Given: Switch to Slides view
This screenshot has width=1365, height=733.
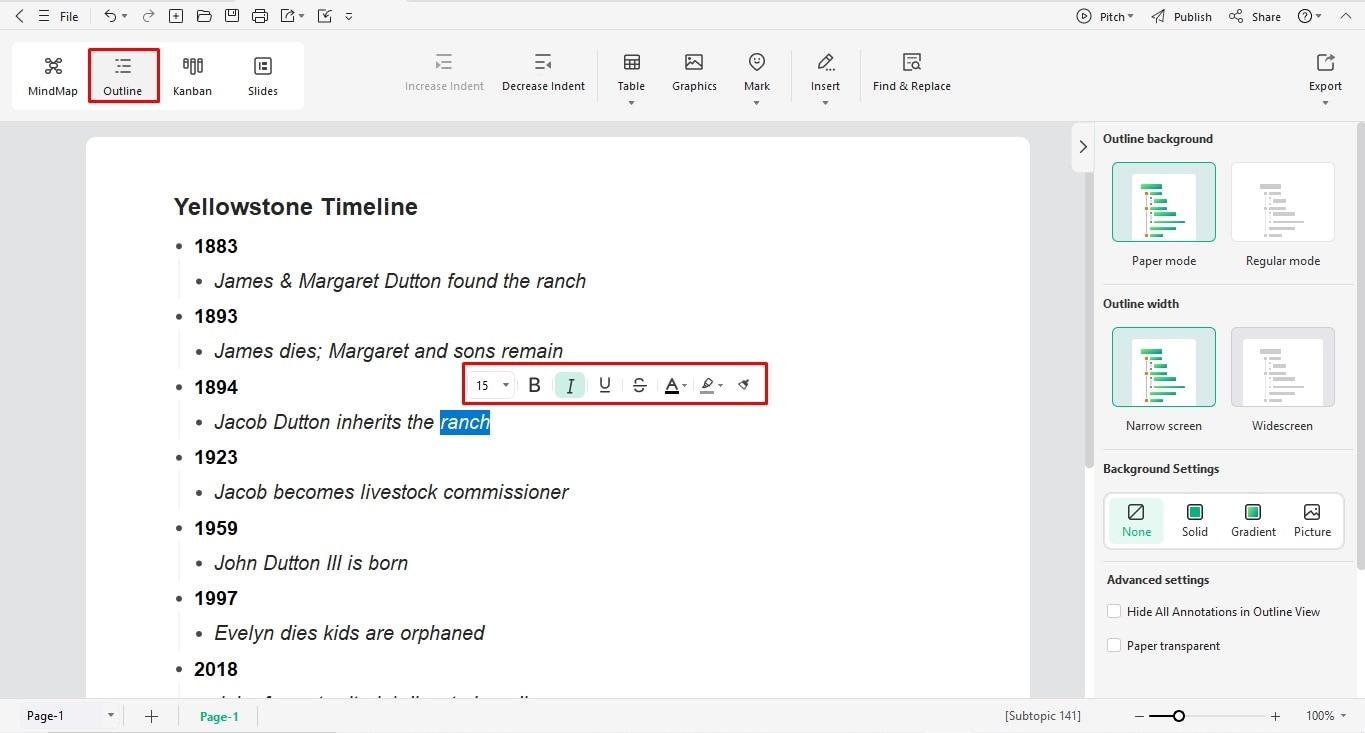Looking at the screenshot, I should tap(263, 76).
